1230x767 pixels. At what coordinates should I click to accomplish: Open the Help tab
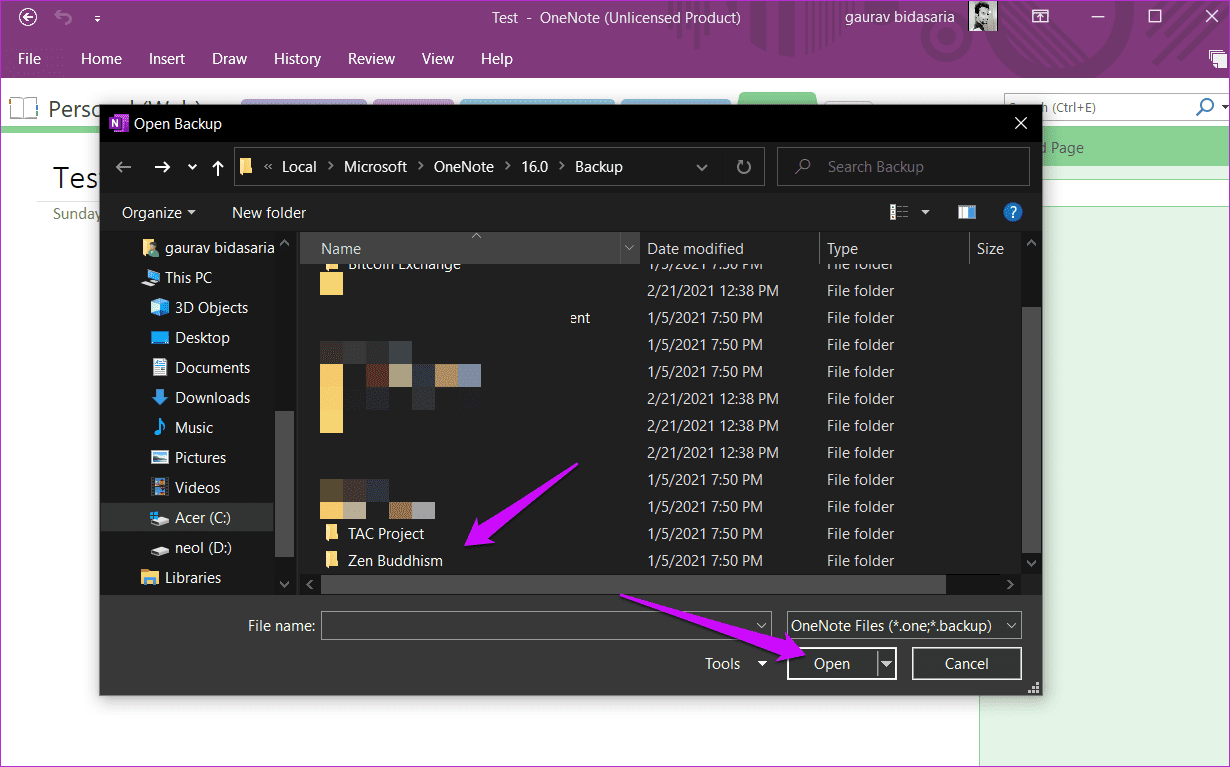pos(496,59)
